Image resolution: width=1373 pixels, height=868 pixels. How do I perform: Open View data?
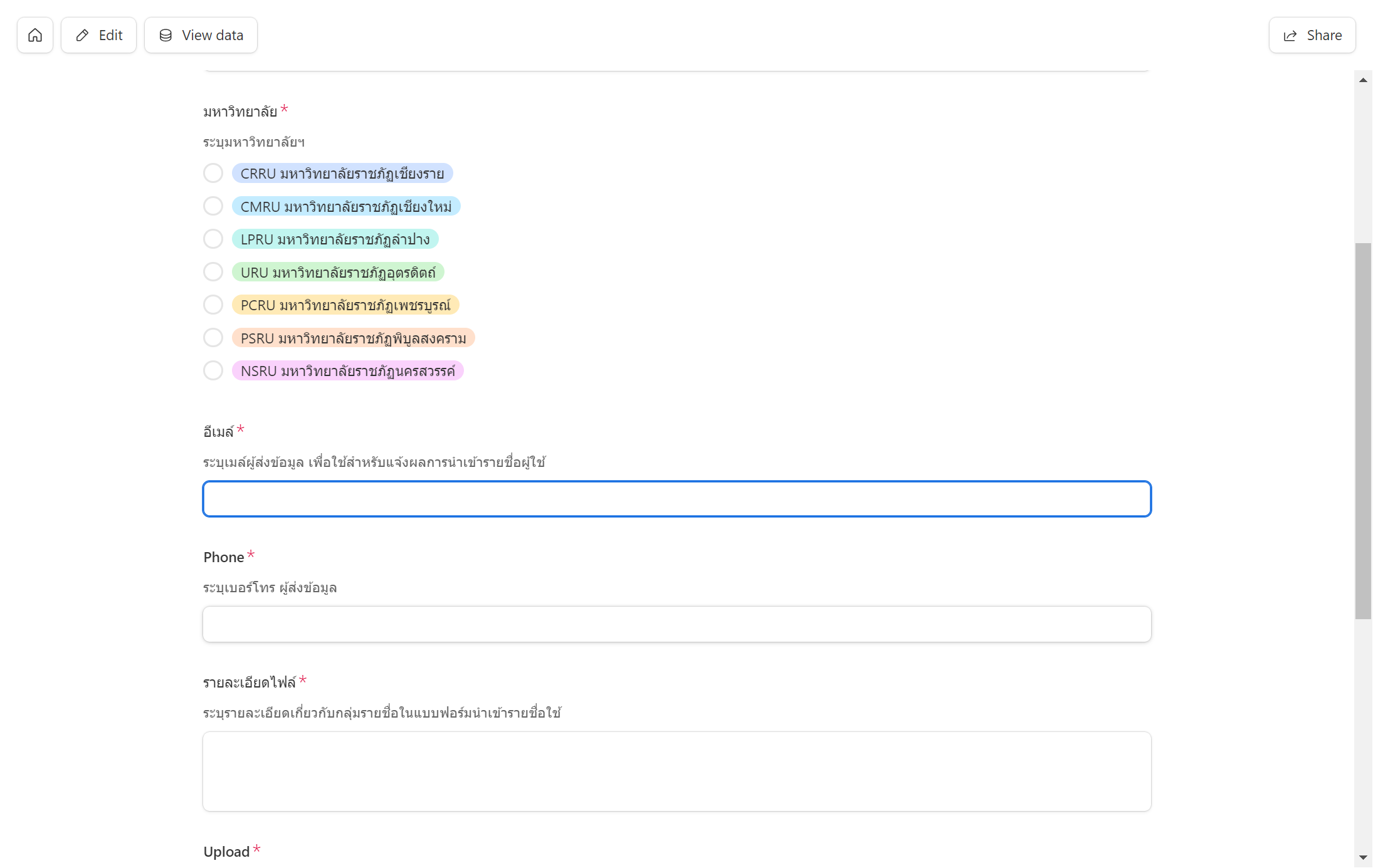click(x=201, y=35)
